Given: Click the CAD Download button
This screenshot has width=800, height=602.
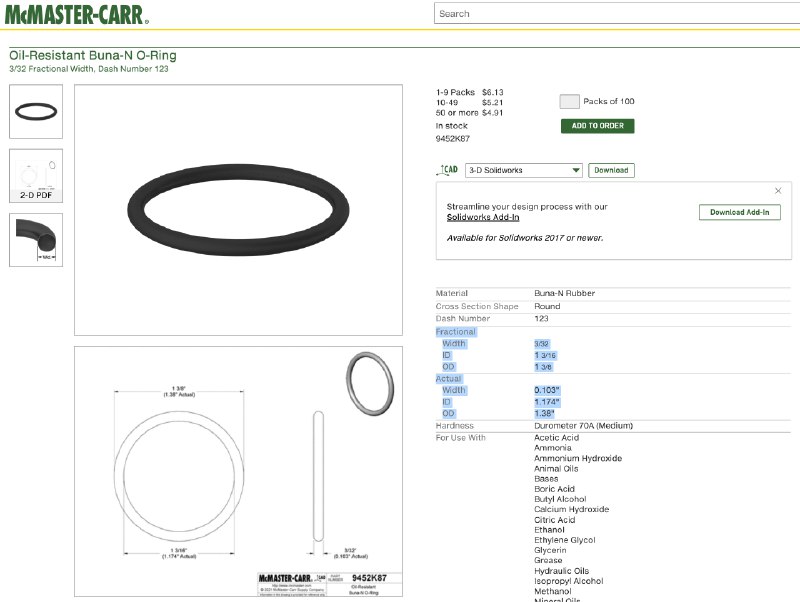Looking at the screenshot, I should [x=611, y=170].
